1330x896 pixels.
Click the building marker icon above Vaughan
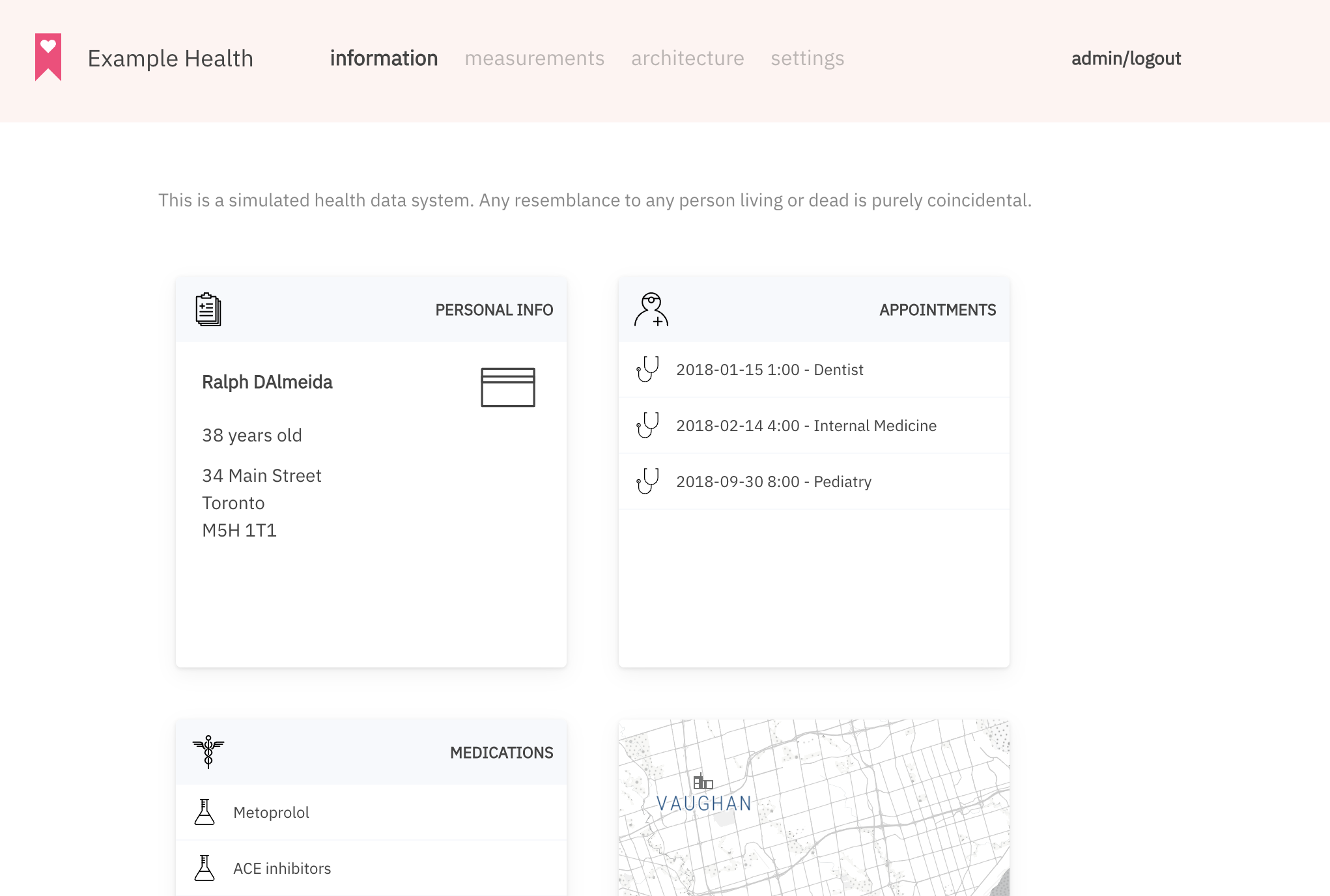(703, 781)
